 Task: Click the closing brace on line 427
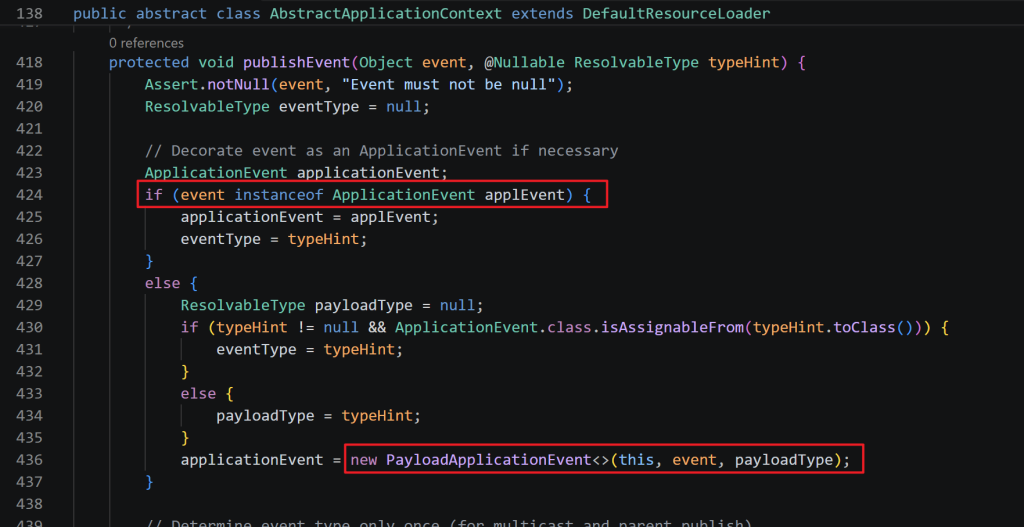tap(150, 261)
